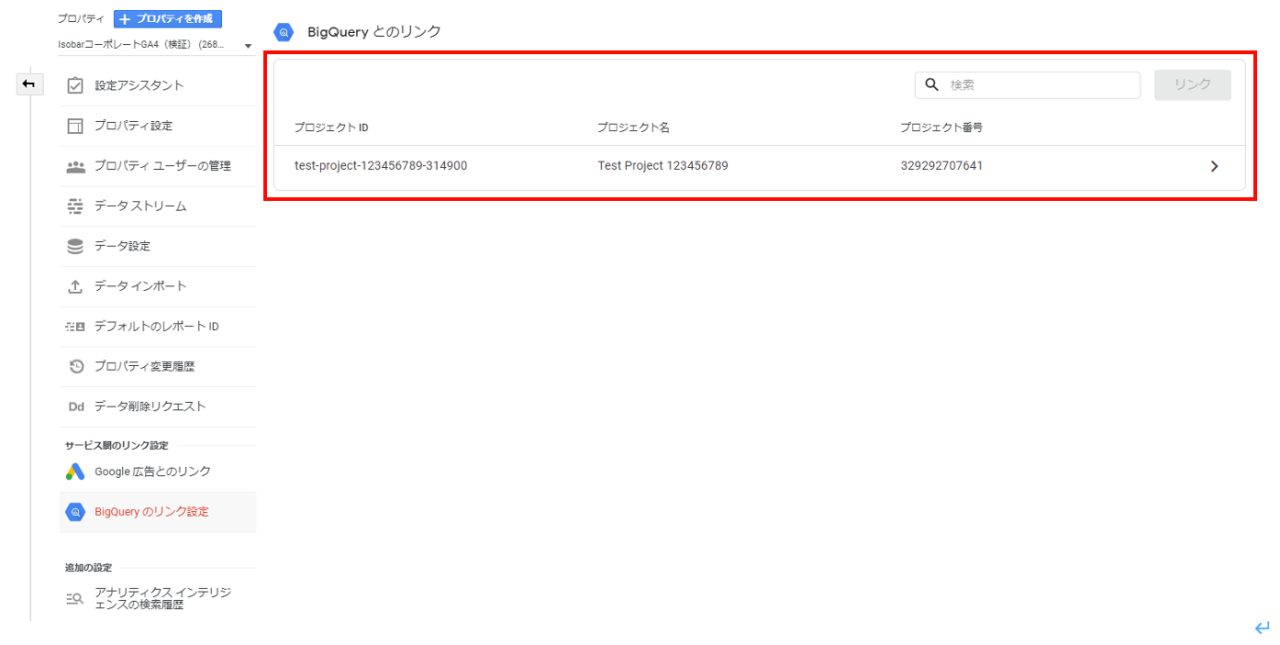The image size is (1280, 645).
Task: Click the property change history clock icon
Action: click(75, 367)
